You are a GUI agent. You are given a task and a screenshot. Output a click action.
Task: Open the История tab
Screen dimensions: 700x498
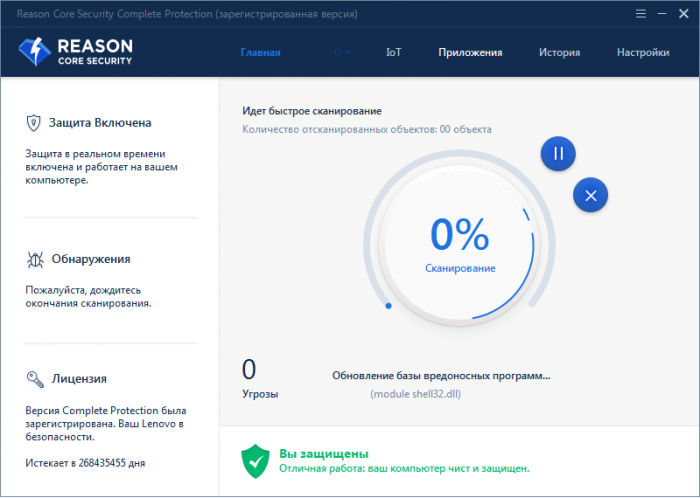click(x=559, y=52)
